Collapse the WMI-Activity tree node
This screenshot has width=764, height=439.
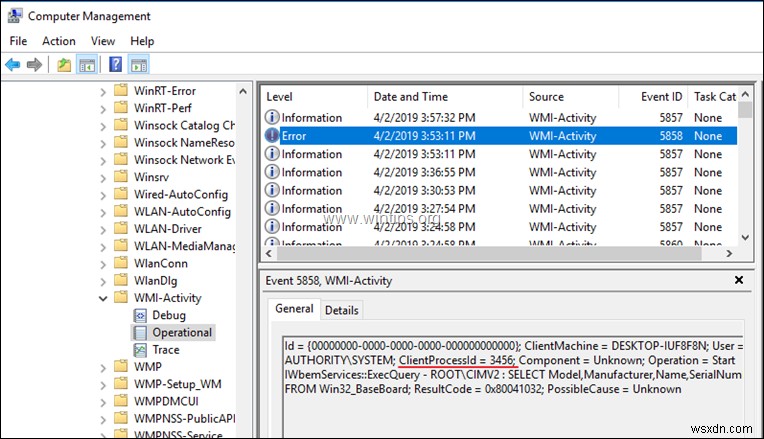103,298
